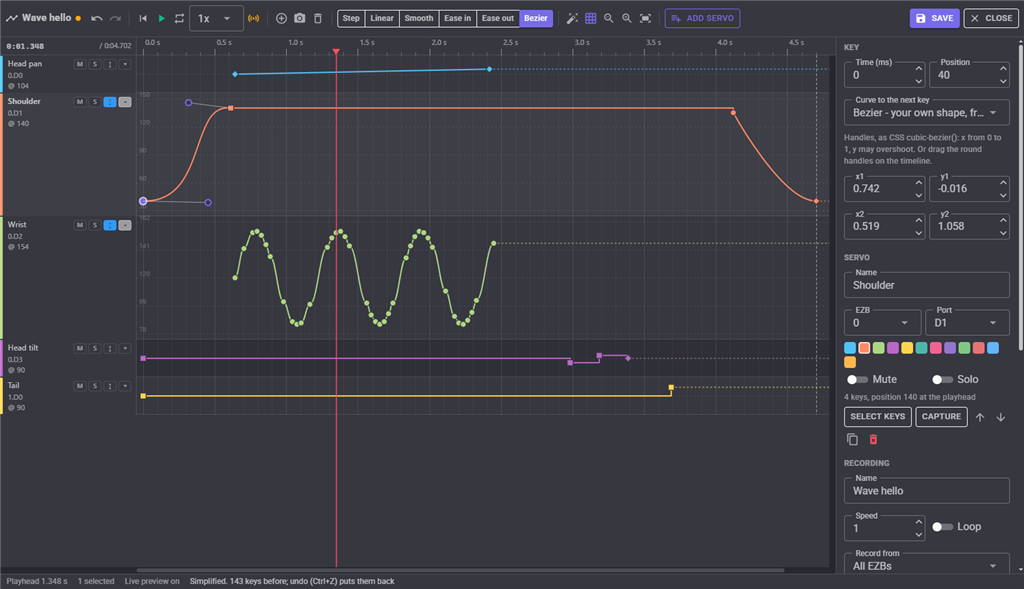Play the Wave hello recording
This screenshot has width=1024, height=589.
click(161, 18)
